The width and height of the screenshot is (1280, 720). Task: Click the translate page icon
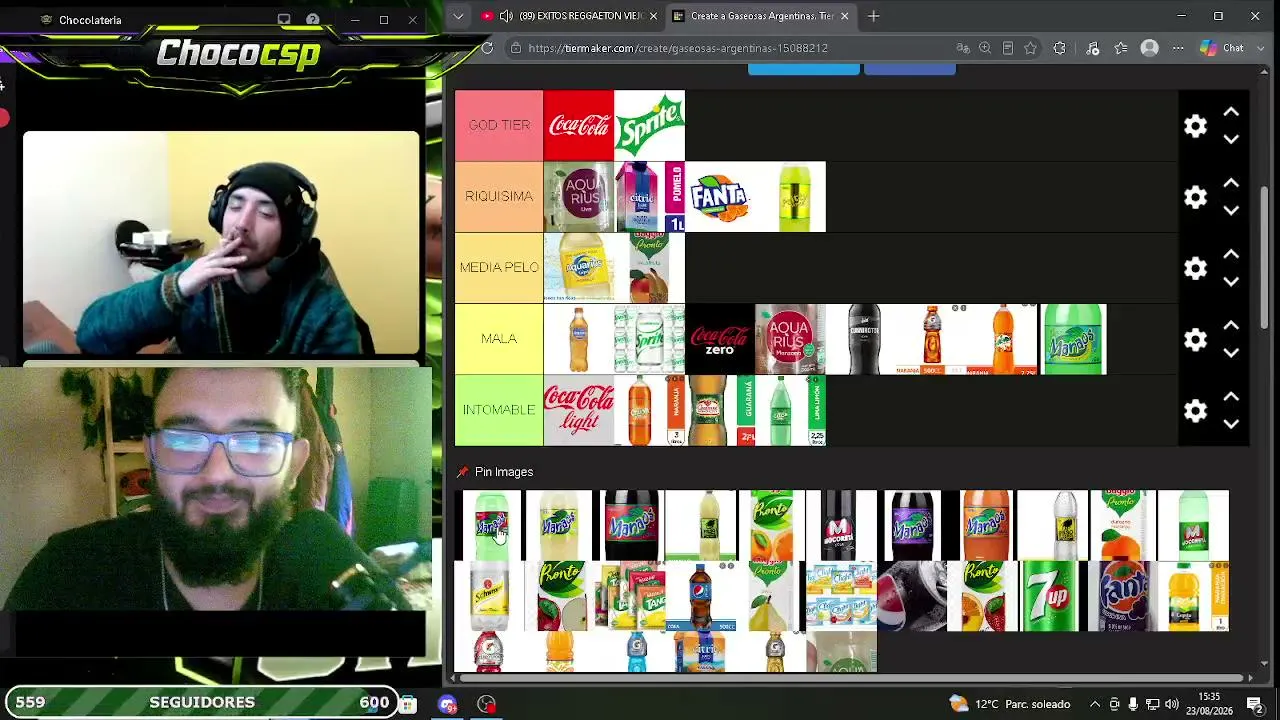pos(963,48)
